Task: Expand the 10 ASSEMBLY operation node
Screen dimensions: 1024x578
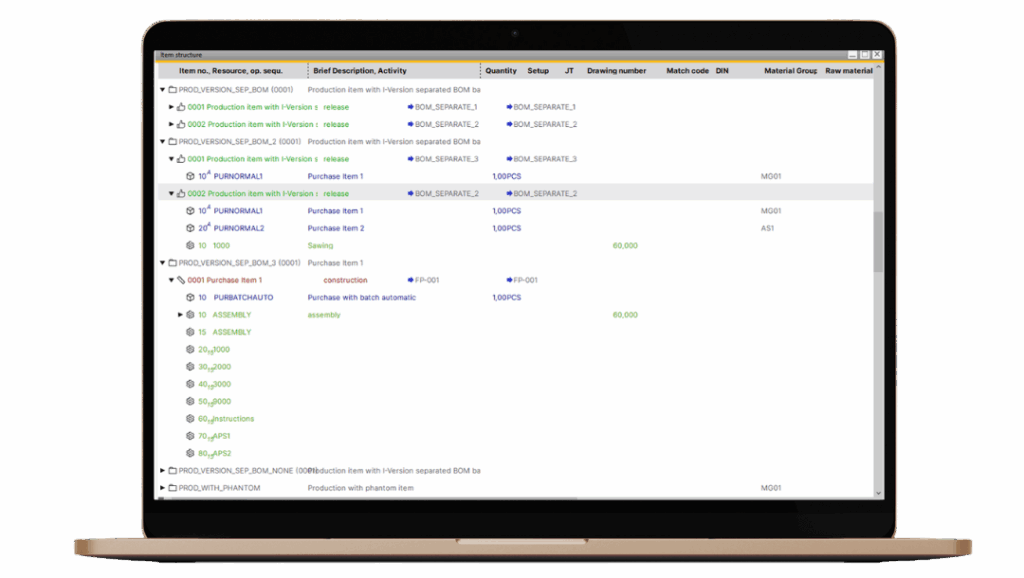Action: 178,314
